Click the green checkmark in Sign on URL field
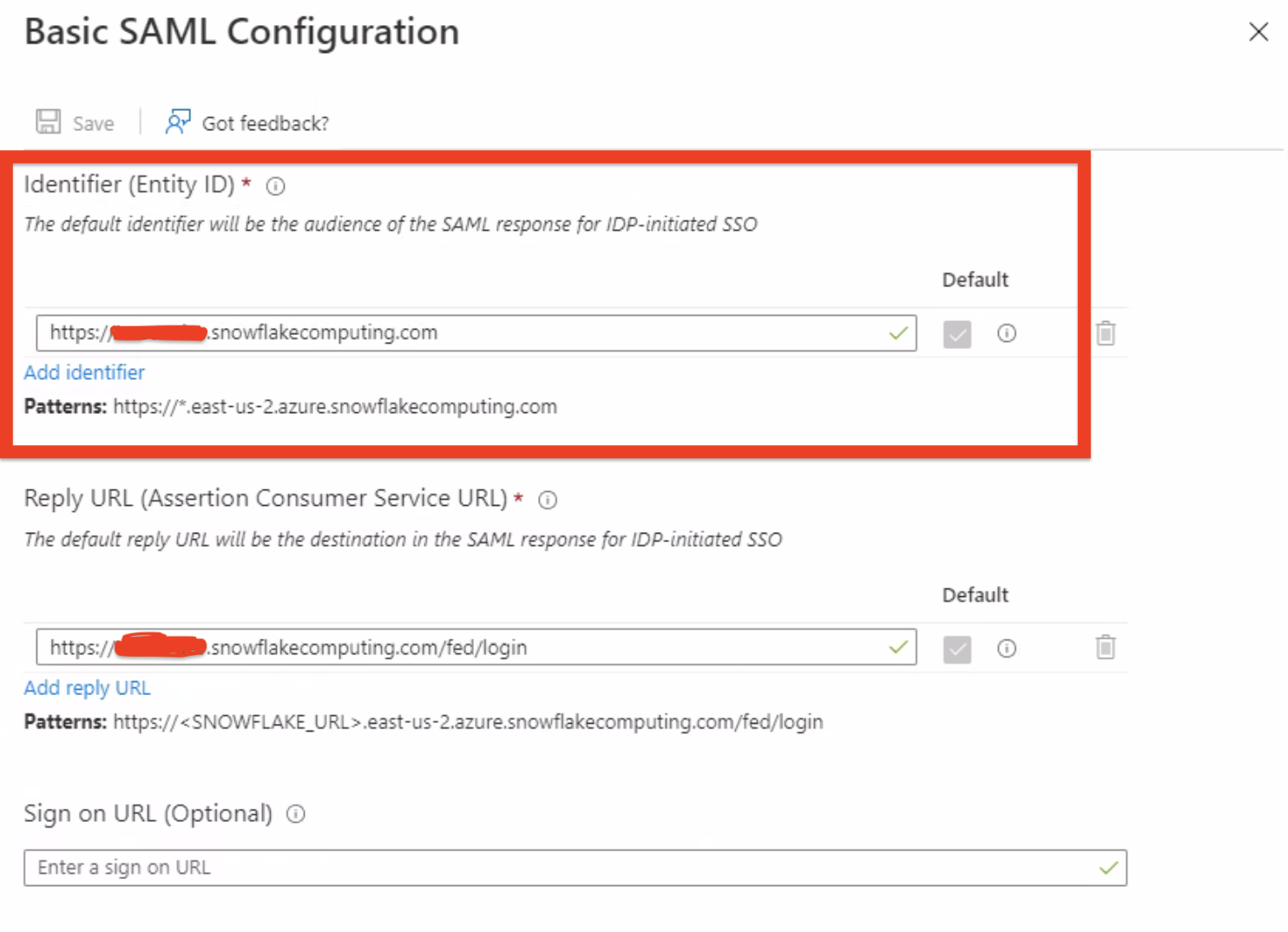This screenshot has width=1288, height=932. tap(1108, 868)
